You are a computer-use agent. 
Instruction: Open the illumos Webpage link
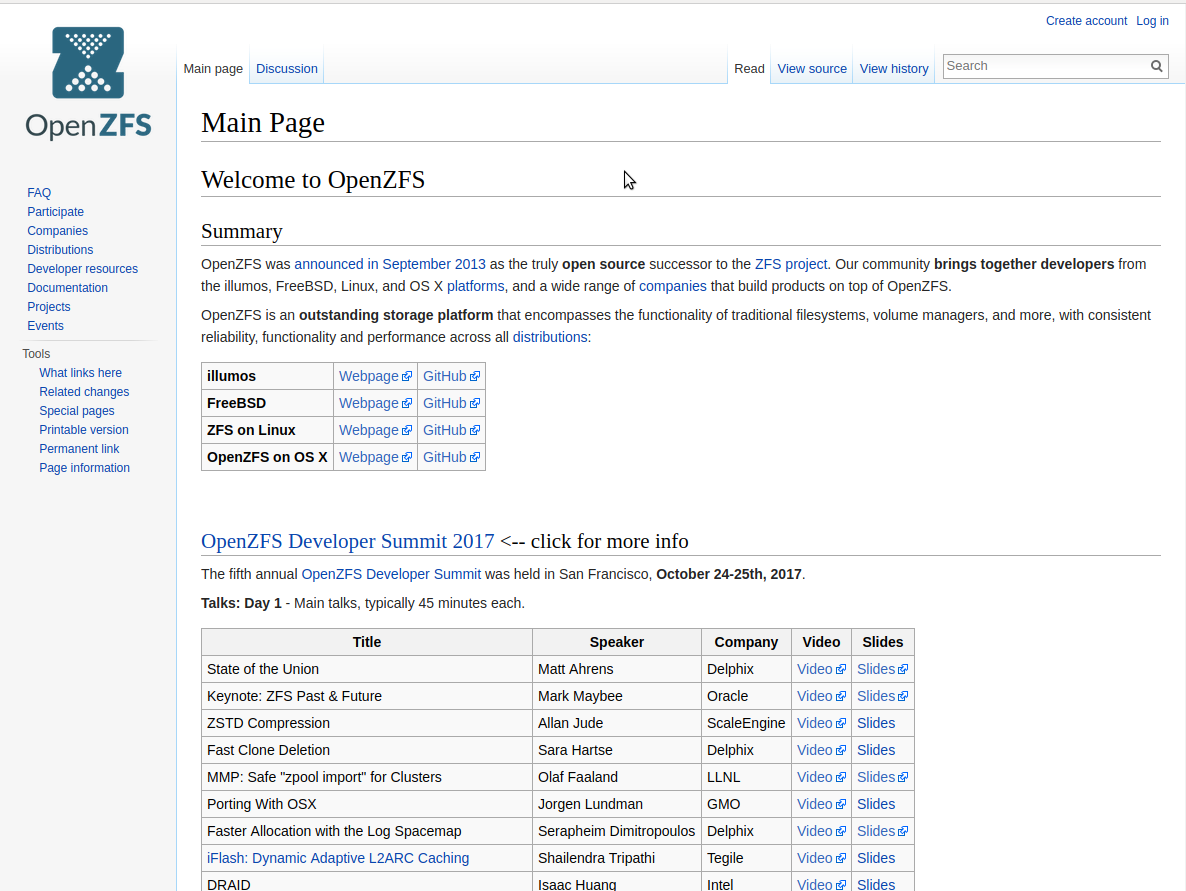[x=375, y=376]
